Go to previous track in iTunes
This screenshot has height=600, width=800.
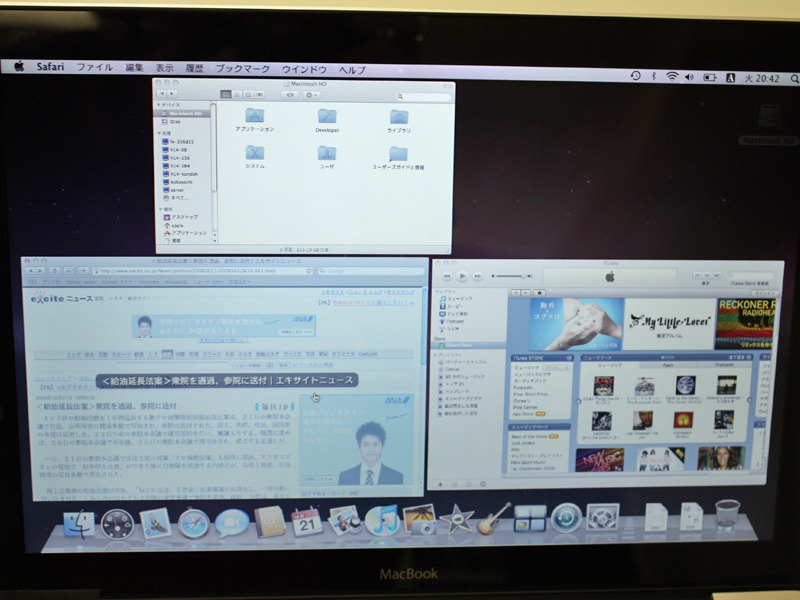[x=447, y=276]
